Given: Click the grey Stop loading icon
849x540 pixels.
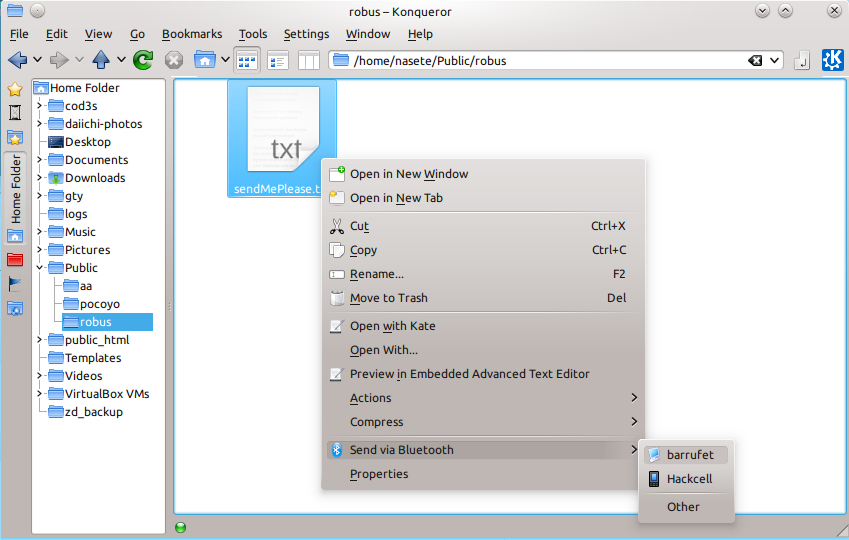Looking at the screenshot, I should [x=174, y=60].
